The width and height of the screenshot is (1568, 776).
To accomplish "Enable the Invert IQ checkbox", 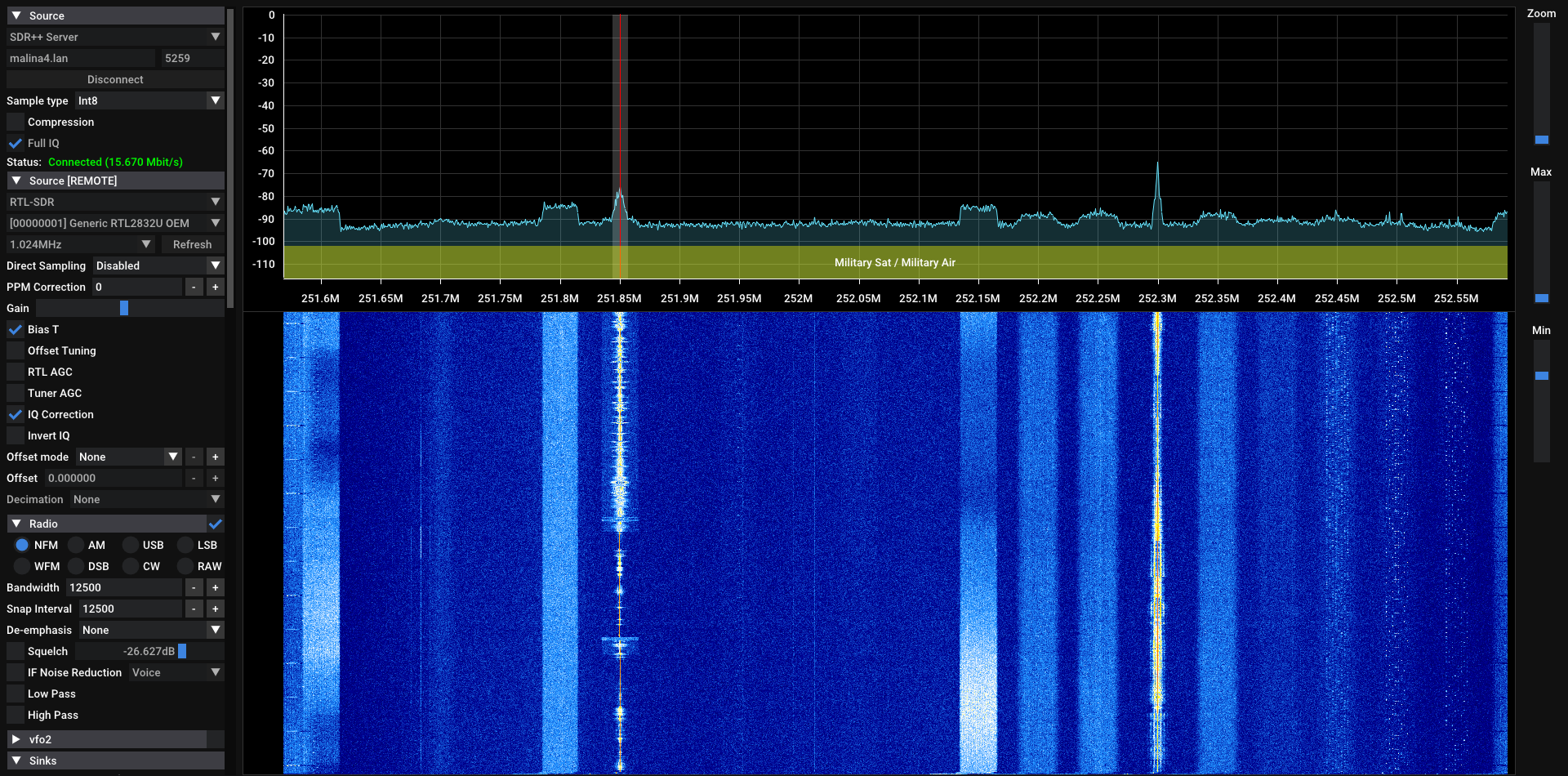I will pos(16,435).
